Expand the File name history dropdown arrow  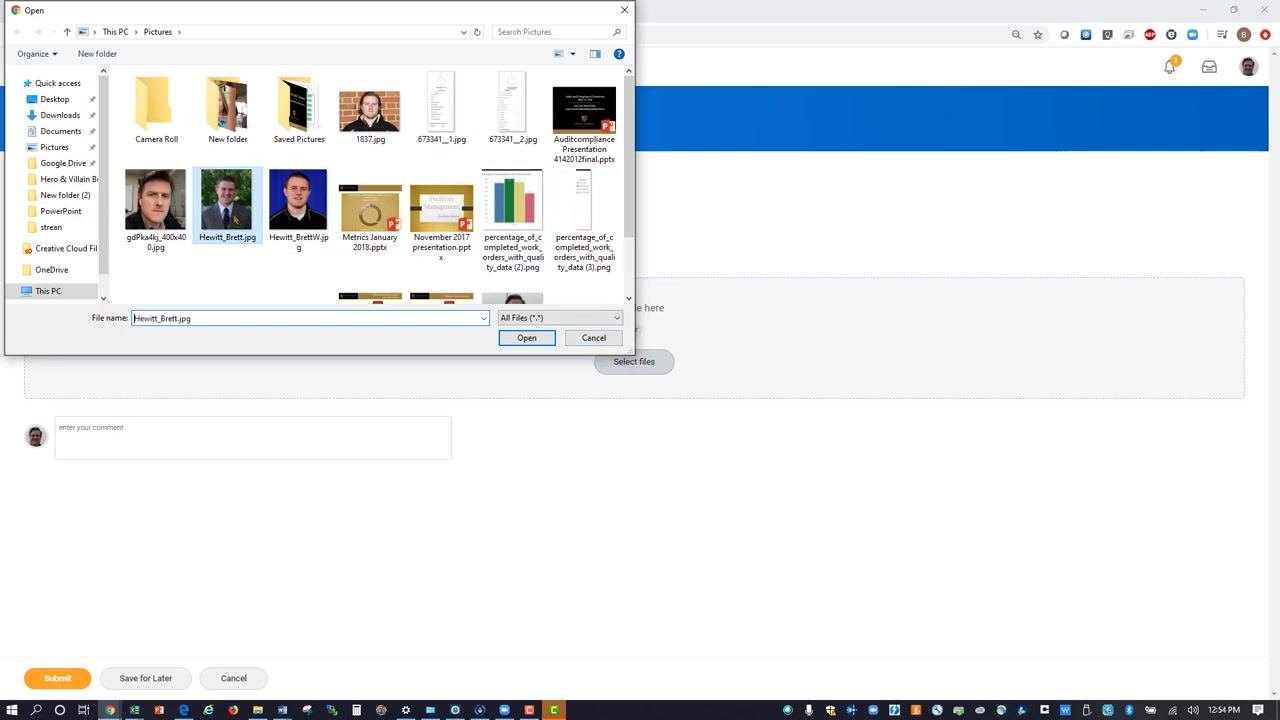[484, 318]
